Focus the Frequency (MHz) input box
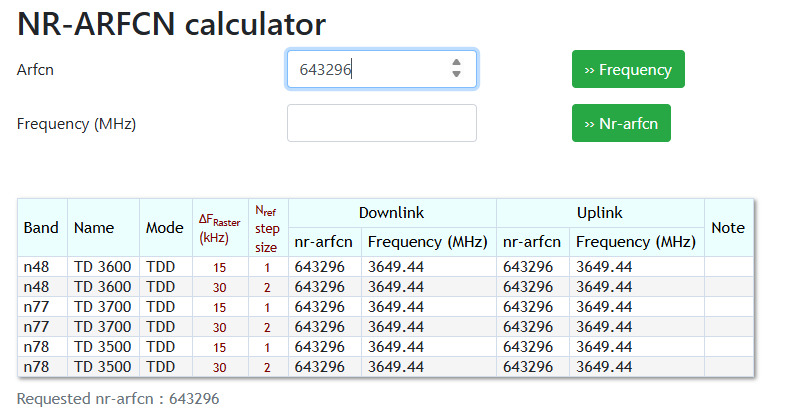792x413 pixels. coord(381,123)
